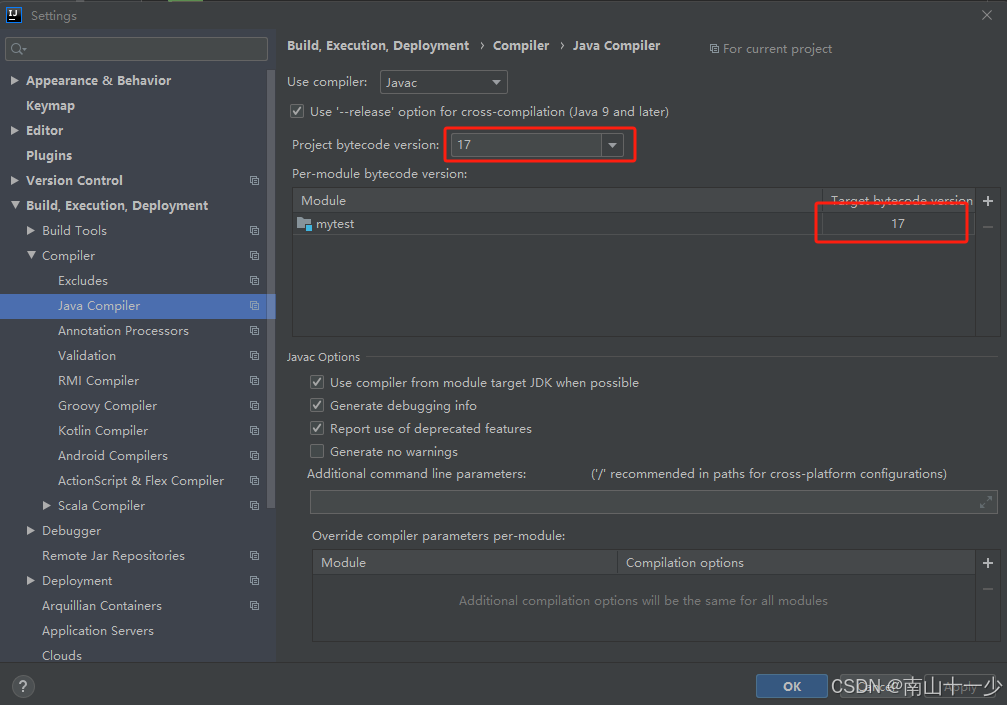
Task: Add a per-module compiler override
Action: [x=988, y=563]
